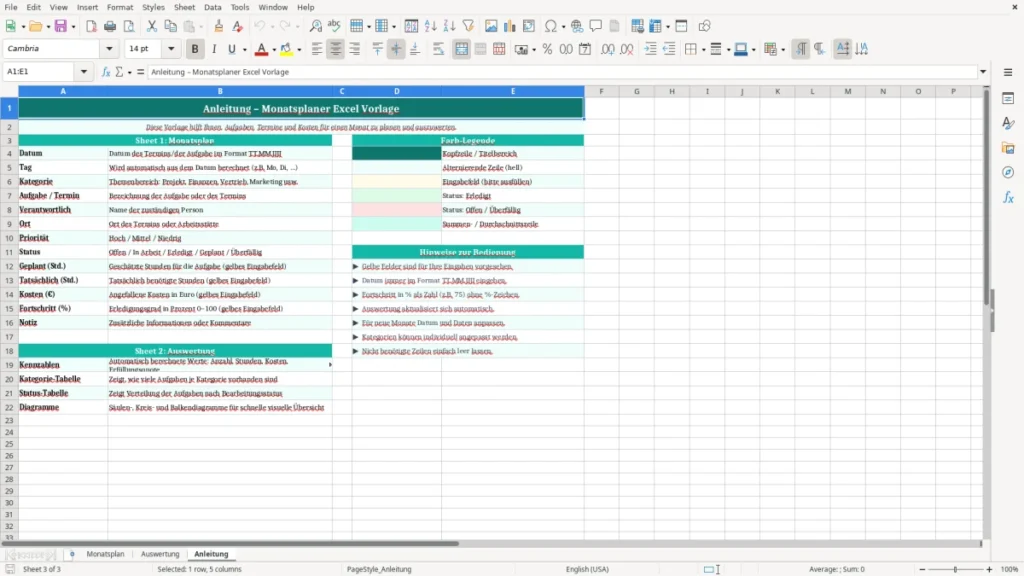Image resolution: width=1024 pixels, height=576 pixels.
Task: Switch to the Monatsplan sheet tab
Action: pos(105,554)
